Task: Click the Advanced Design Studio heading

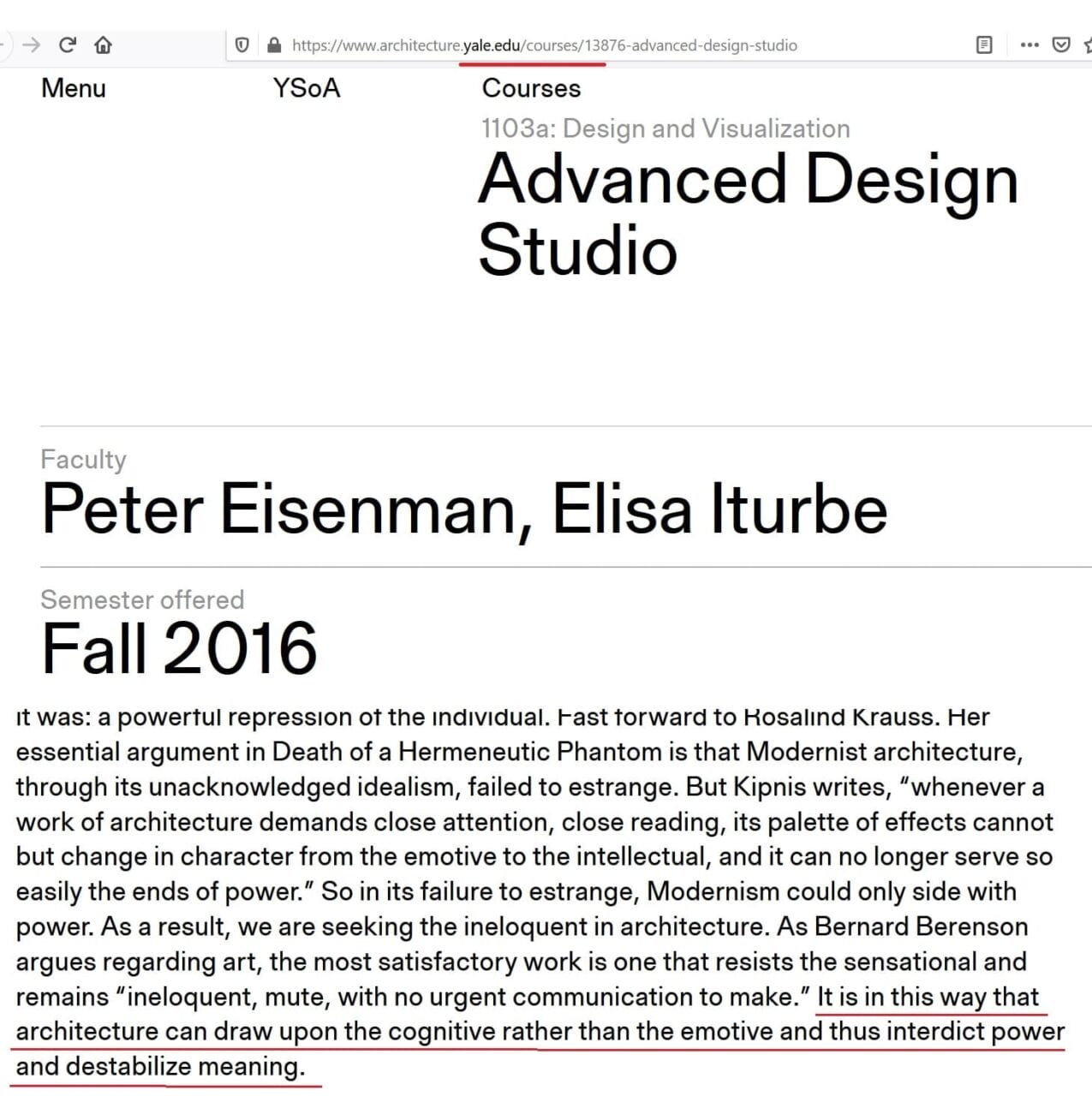Action: coord(749,215)
